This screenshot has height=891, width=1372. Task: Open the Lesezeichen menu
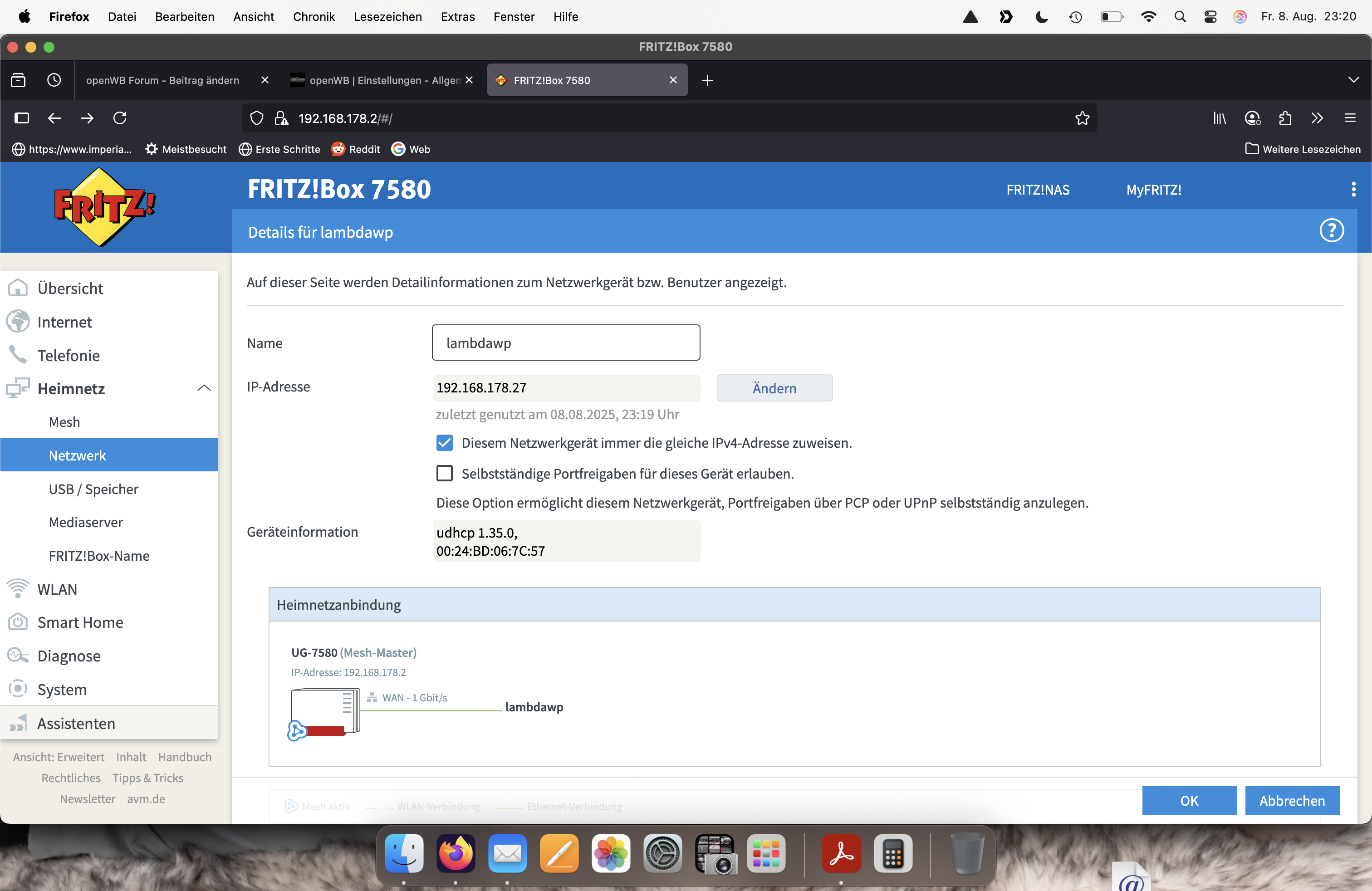pos(387,17)
